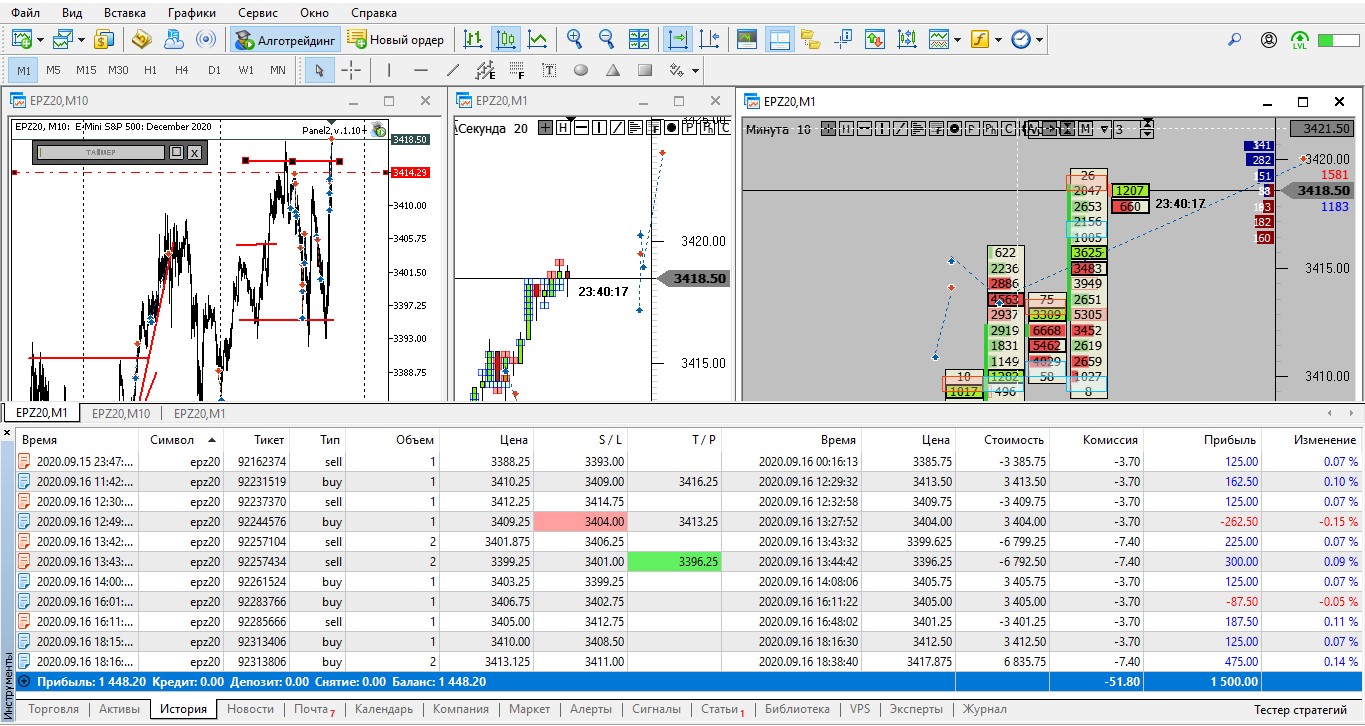Open search with the magnifier icon
The height and width of the screenshot is (726, 1365).
[x=1235, y=40]
